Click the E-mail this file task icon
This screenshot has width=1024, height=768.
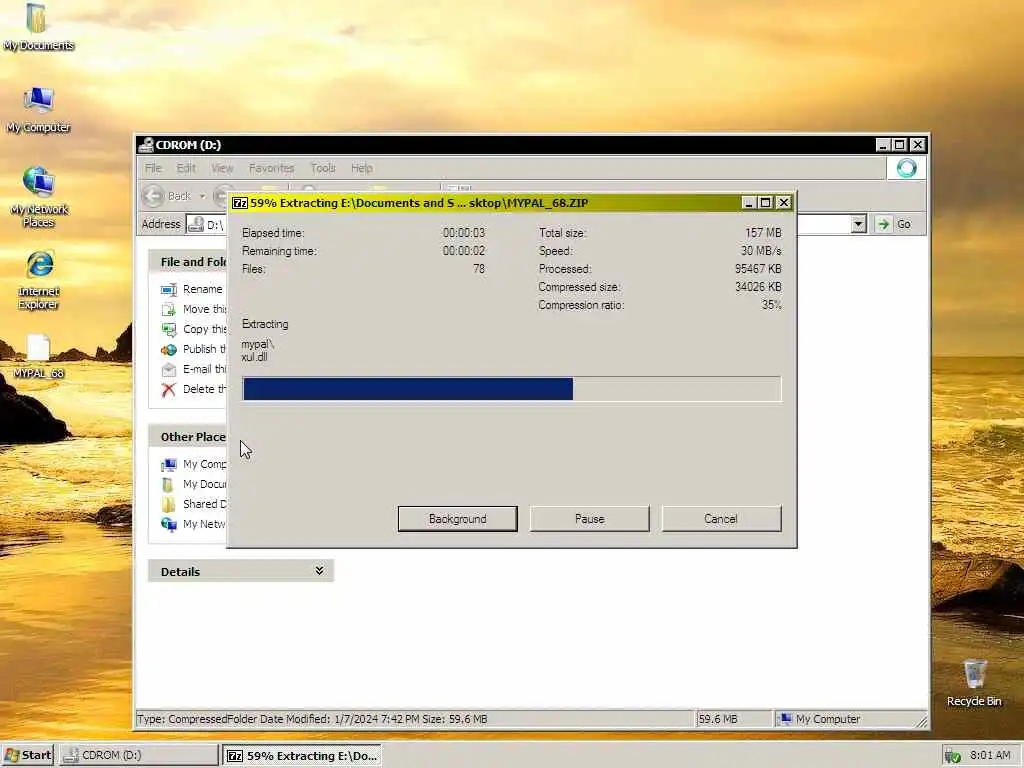coord(168,370)
